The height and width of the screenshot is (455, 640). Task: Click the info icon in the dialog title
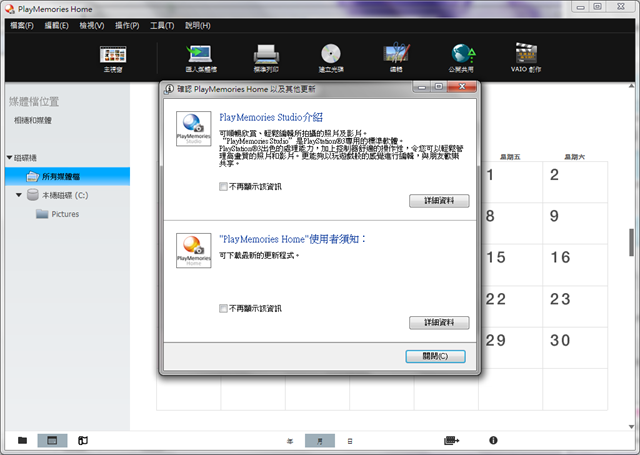click(x=169, y=89)
